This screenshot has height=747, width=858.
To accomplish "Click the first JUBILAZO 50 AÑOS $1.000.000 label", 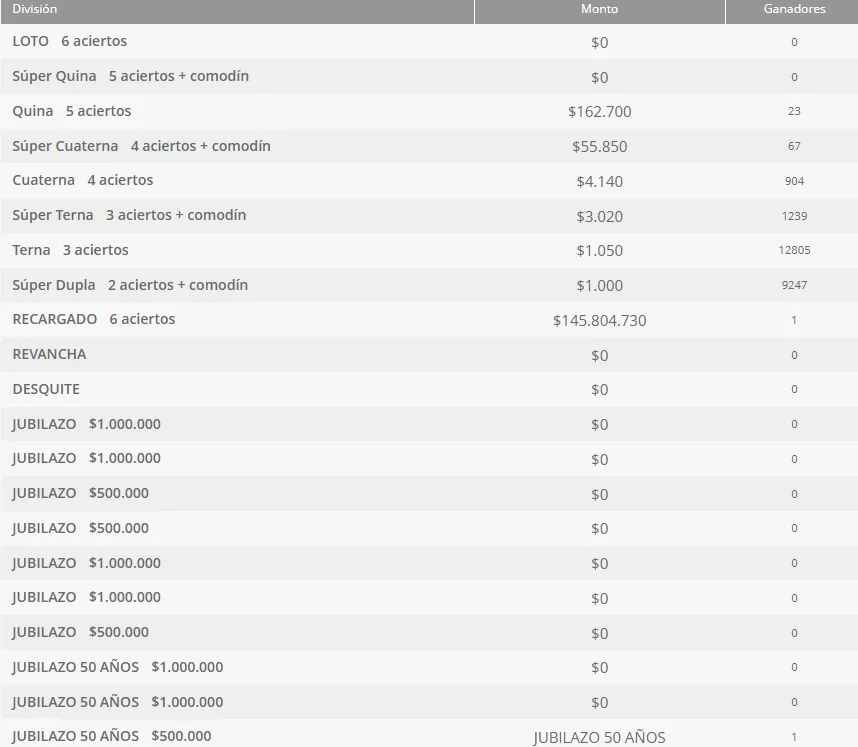I will point(118,667).
